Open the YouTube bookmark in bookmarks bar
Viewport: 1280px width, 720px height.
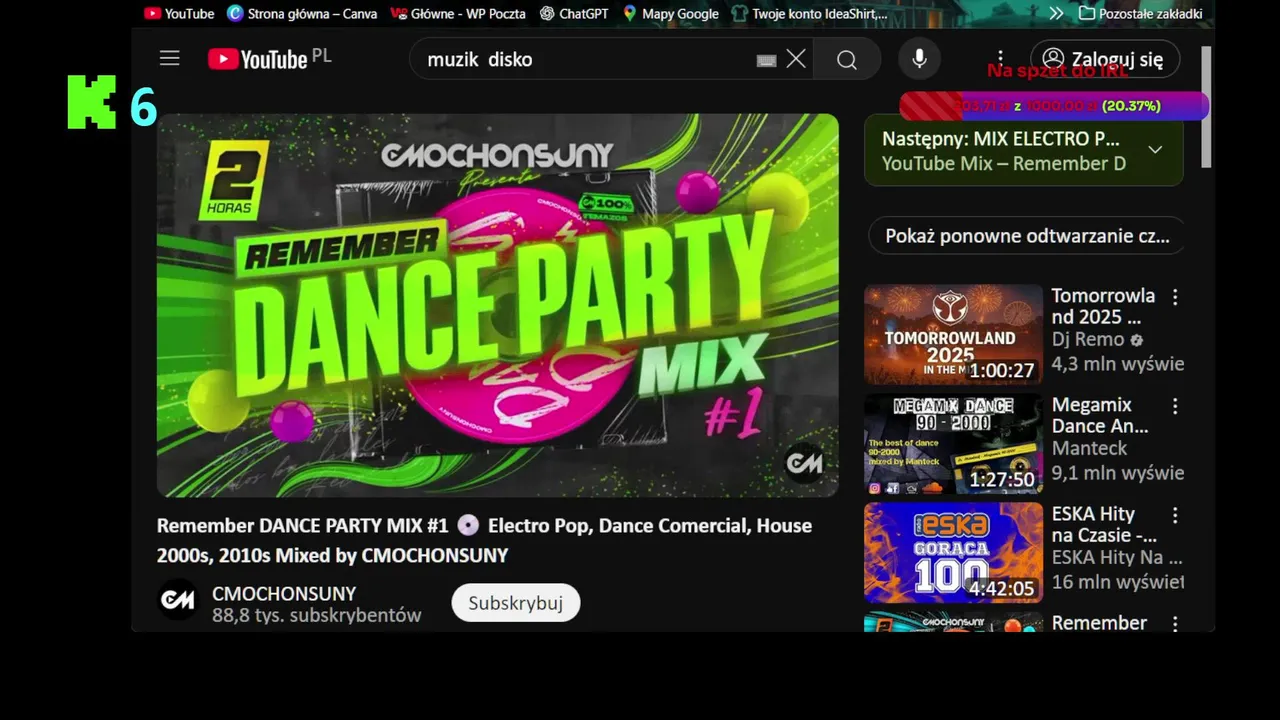pos(179,13)
